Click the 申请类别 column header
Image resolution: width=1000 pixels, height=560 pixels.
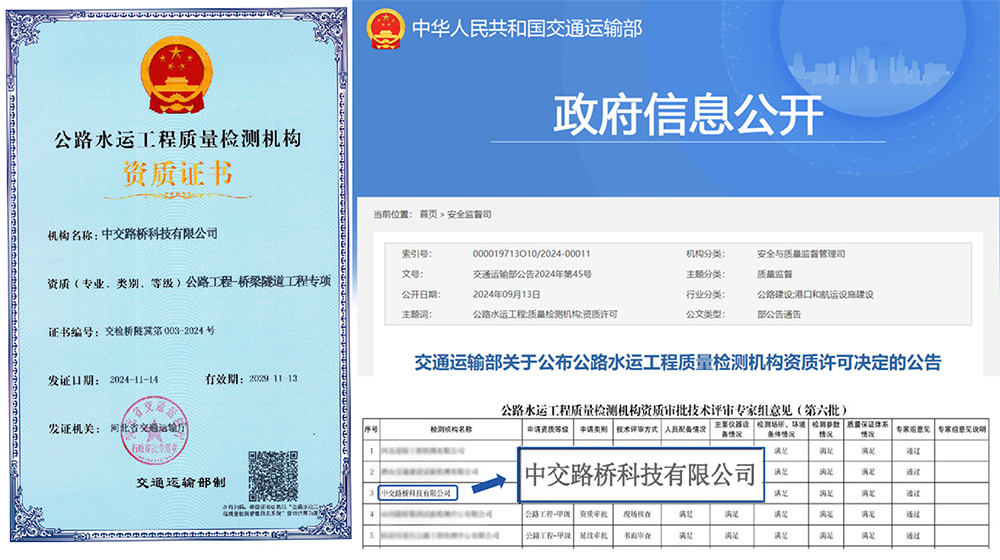click(x=593, y=429)
